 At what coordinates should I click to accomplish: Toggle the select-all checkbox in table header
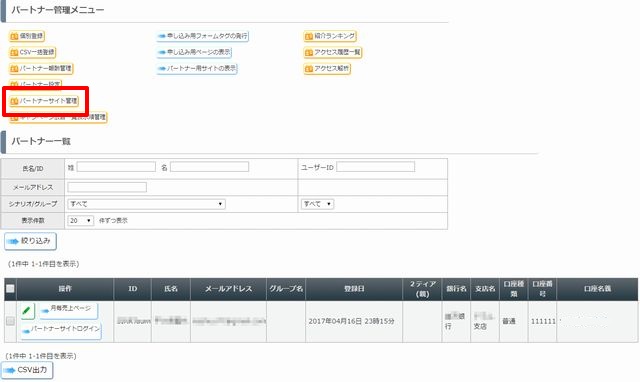click(x=10, y=289)
